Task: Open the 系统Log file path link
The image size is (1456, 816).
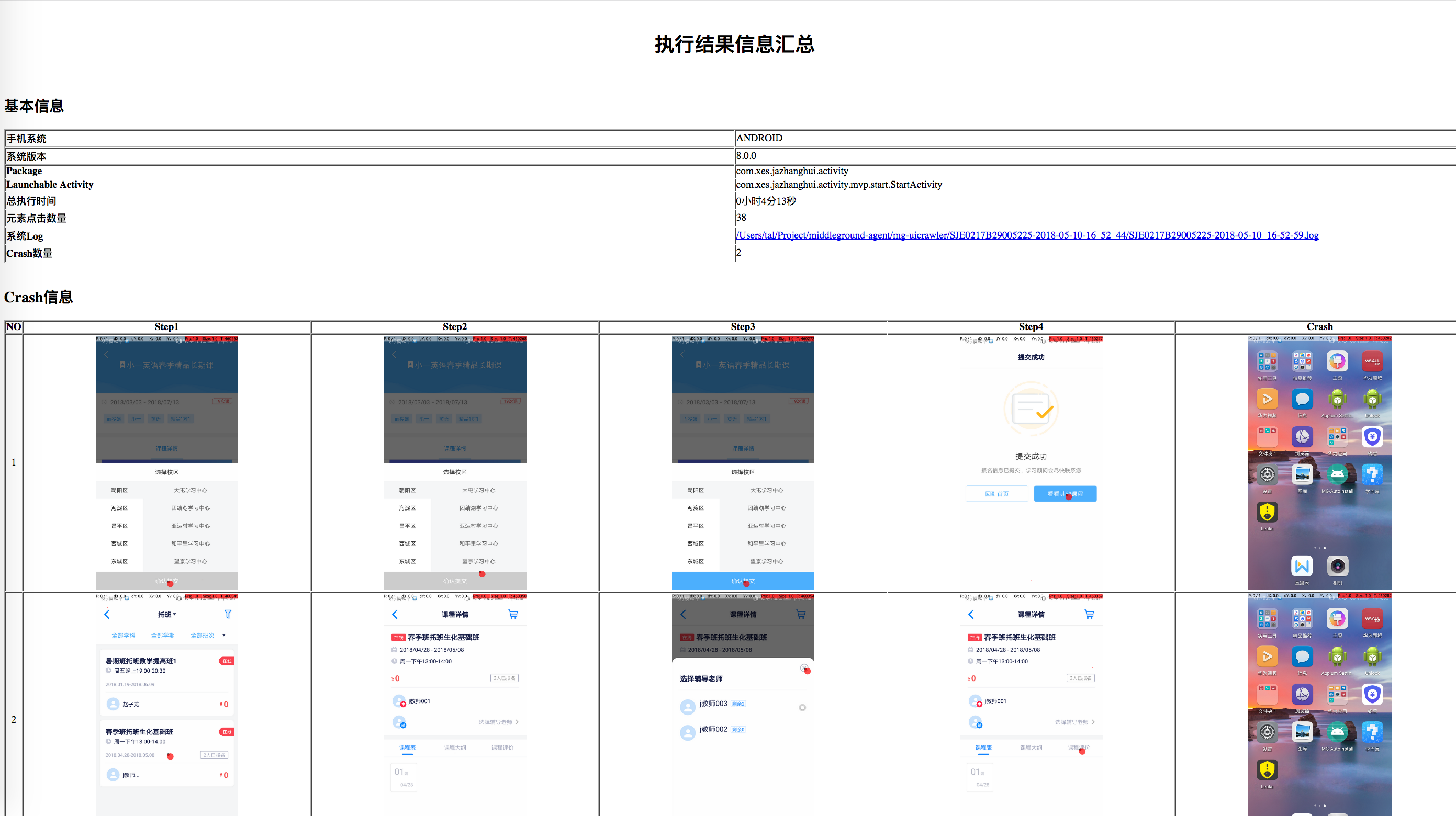Action: click(1026, 235)
